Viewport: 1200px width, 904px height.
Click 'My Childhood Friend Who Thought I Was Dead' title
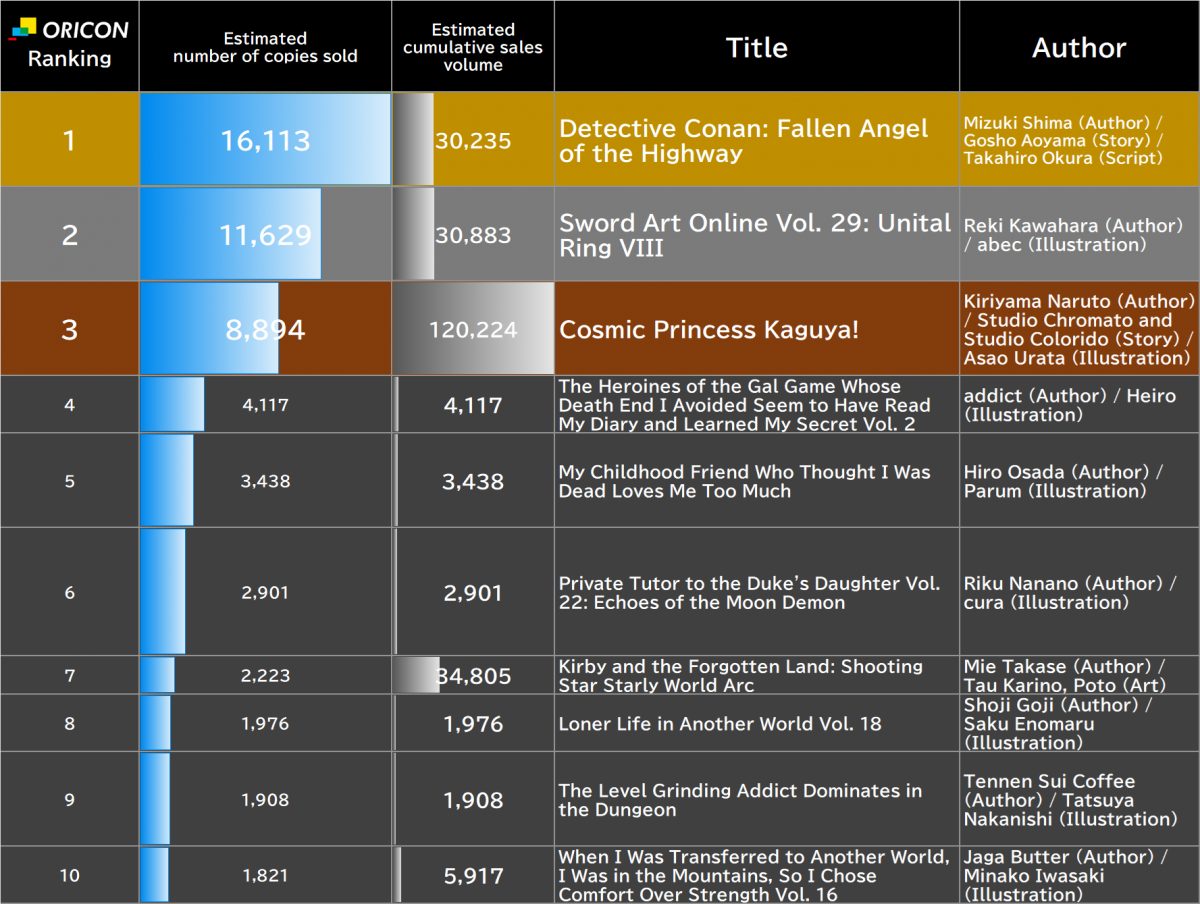(744, 481)
